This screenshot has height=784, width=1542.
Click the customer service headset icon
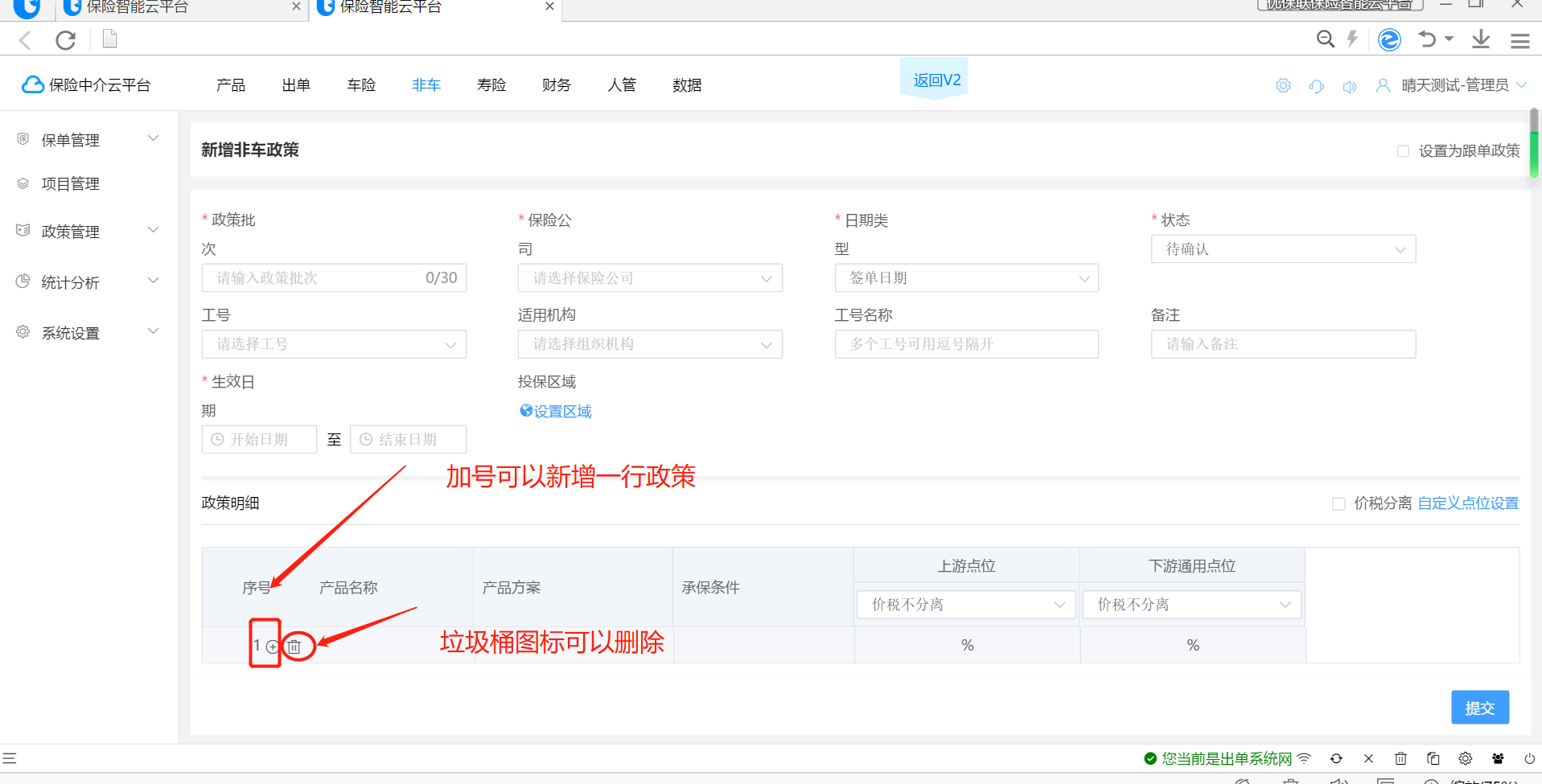(x=1317, y=85)
